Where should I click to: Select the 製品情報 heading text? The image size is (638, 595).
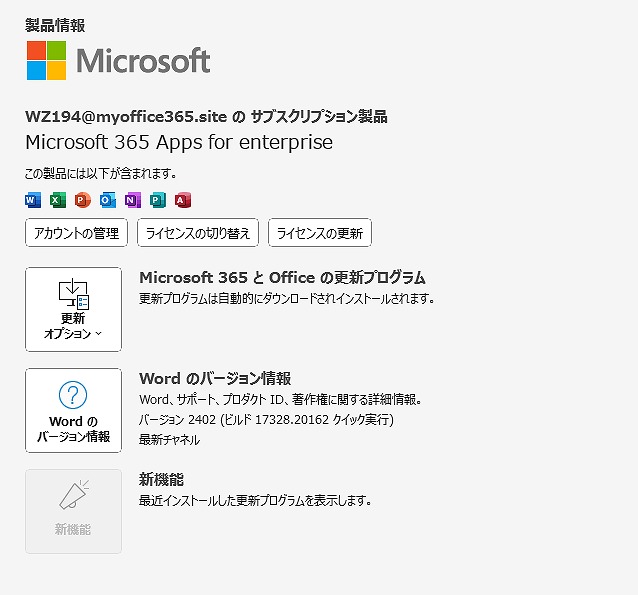[x=55, y=25]
